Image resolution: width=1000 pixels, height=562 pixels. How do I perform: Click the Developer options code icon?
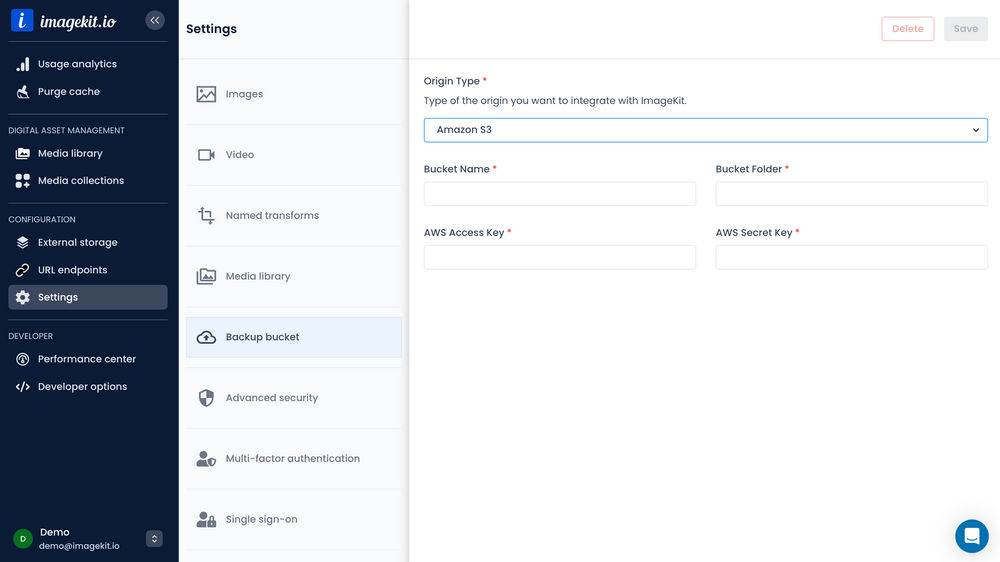22,387
